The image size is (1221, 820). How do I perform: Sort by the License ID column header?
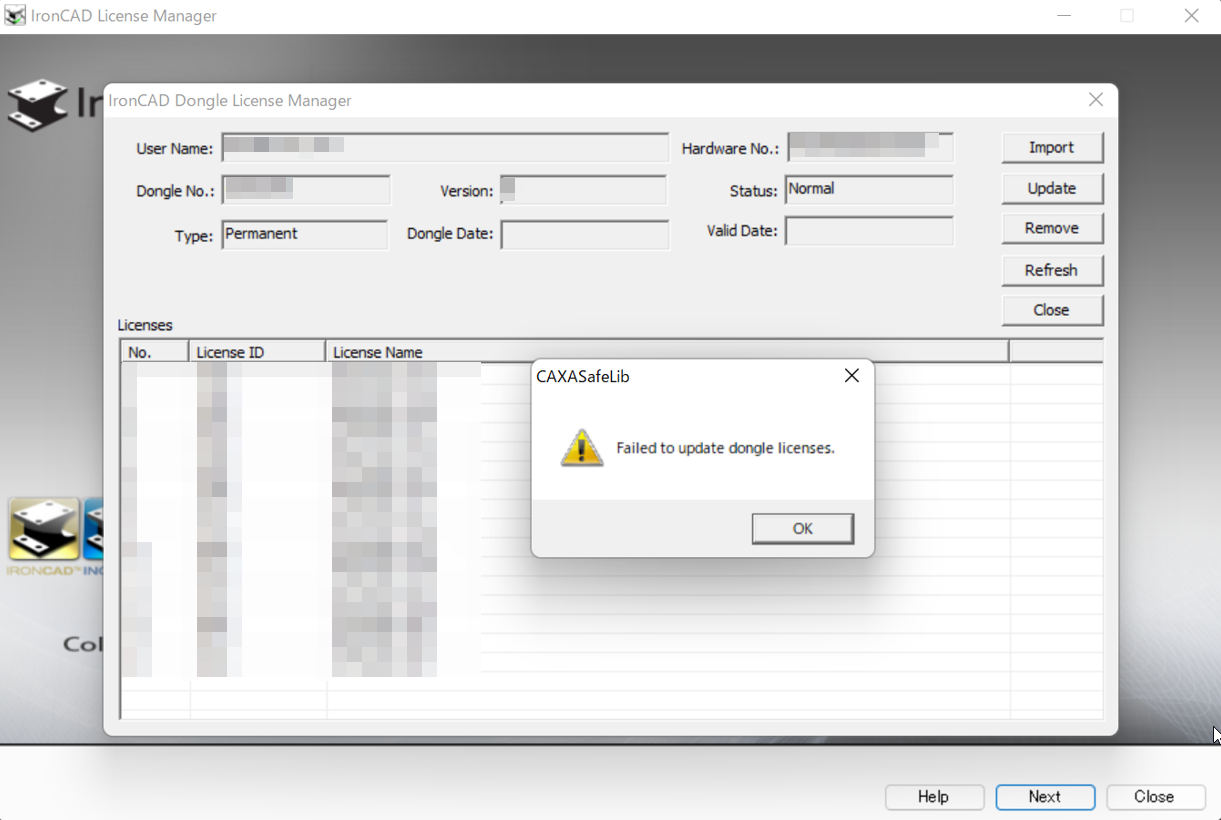point(257,352)
